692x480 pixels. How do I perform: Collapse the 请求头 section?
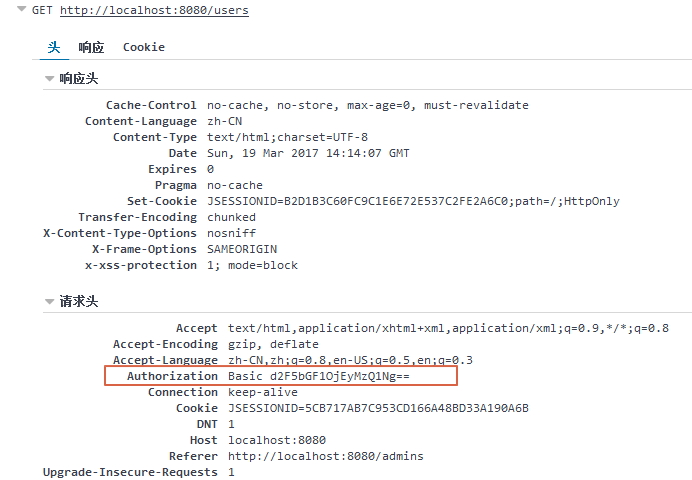pyautogui.click(x=49, y=301)
